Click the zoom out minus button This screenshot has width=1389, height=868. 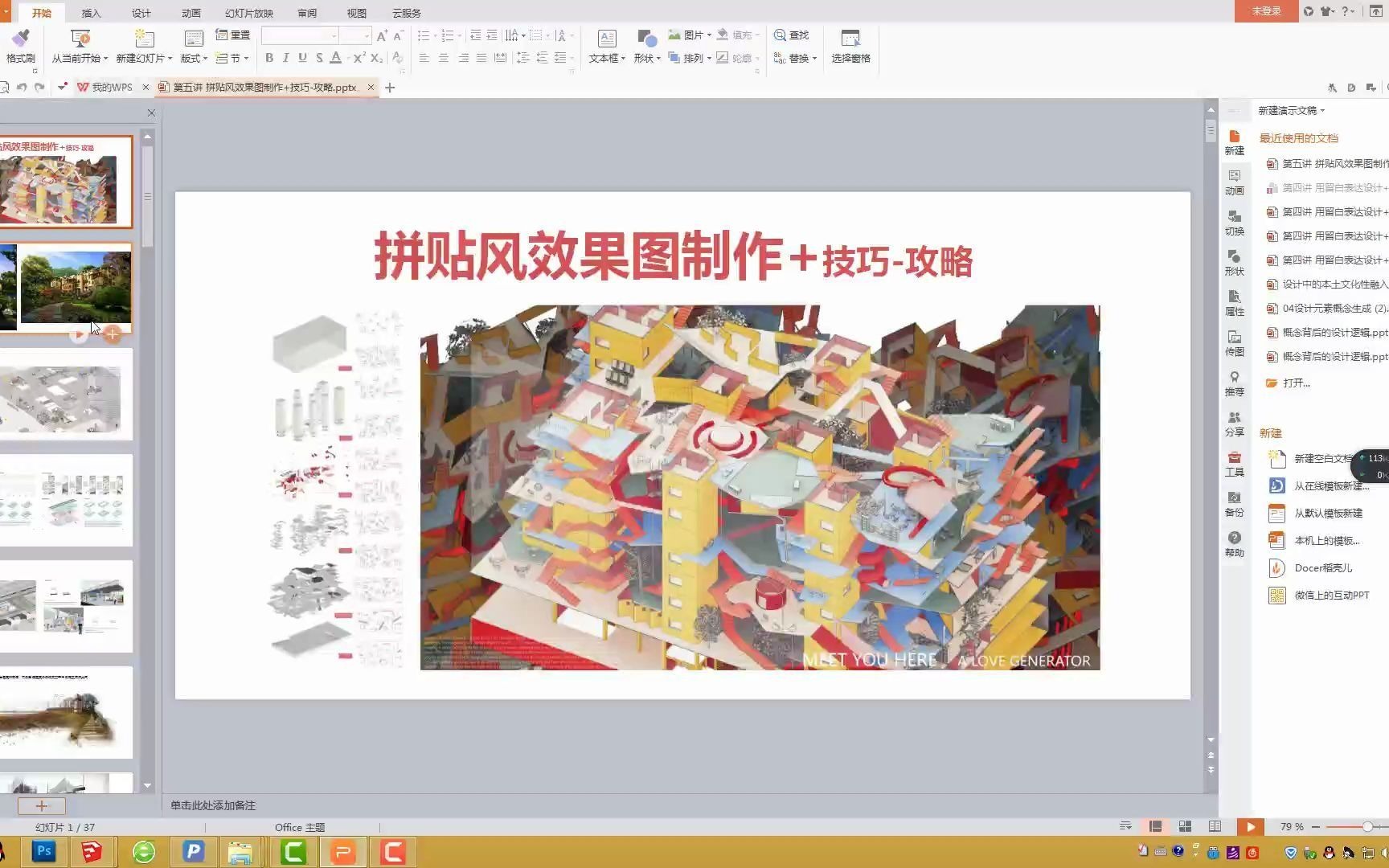[x=1316, y=826]
